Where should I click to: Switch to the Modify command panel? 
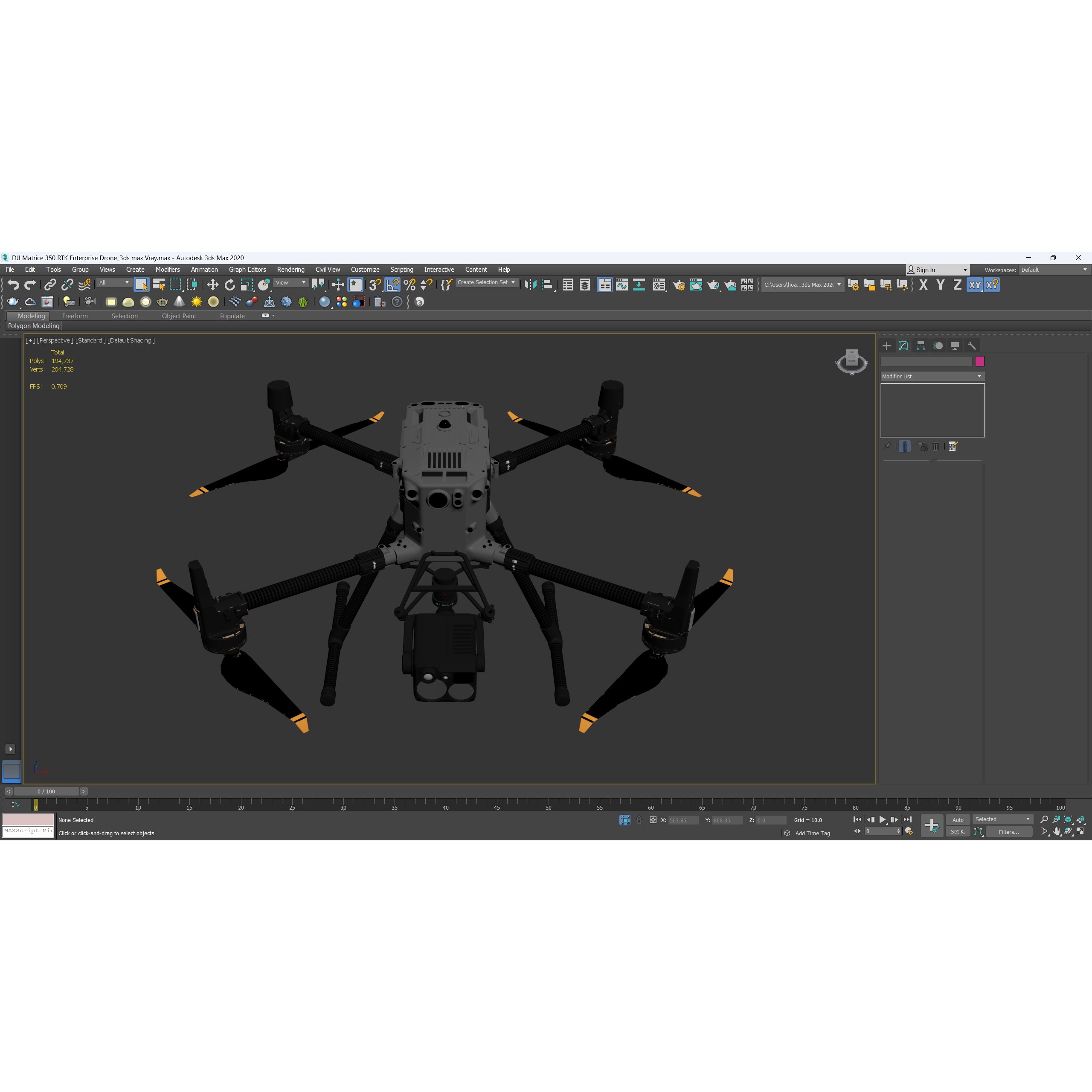pos(903,346)
